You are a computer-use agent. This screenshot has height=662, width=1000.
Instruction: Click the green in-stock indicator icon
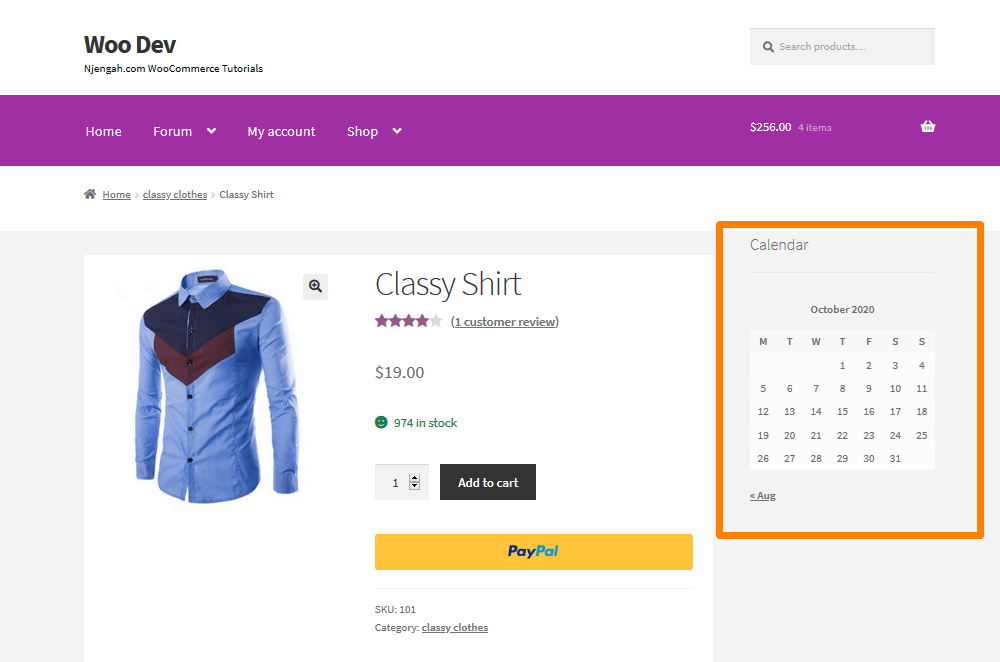381,422
